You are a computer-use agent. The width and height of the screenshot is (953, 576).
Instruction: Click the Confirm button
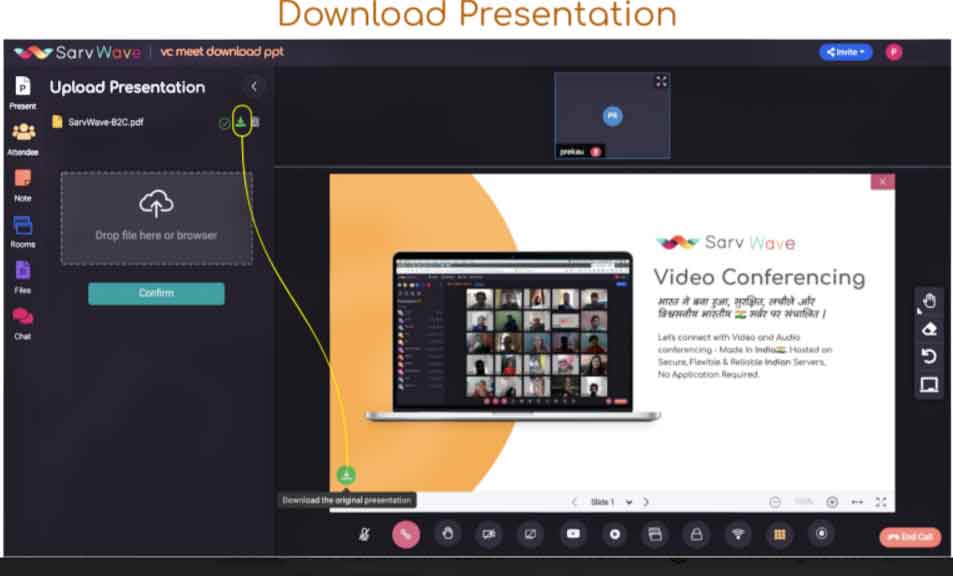pos(156,293)
